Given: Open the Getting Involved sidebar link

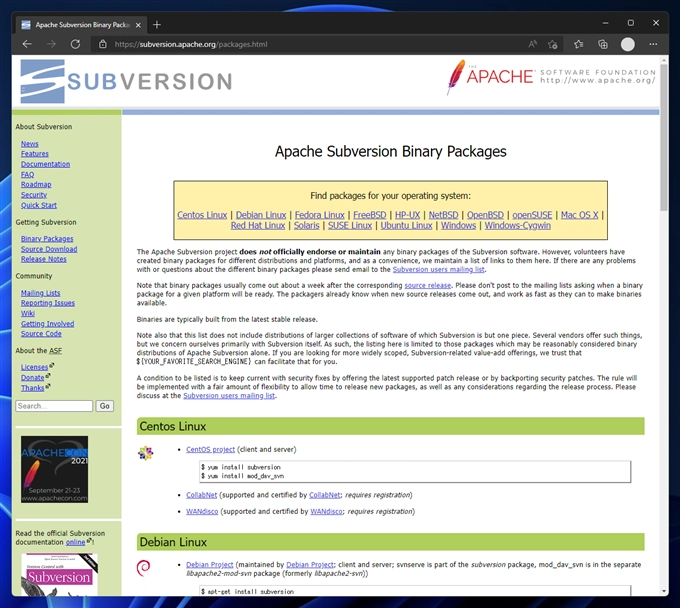Looking at the screenshot, I should coord(48,324).
